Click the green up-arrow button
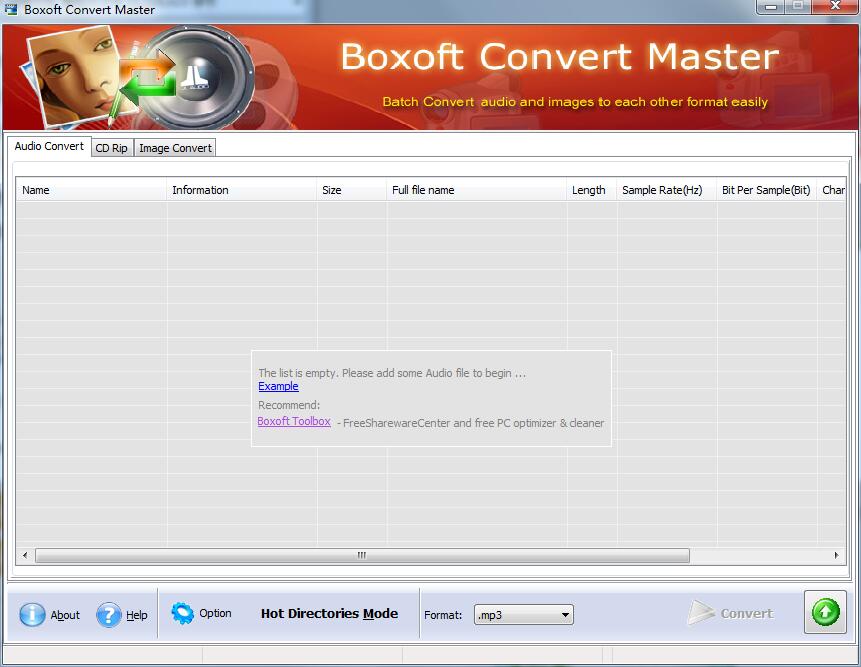The height and width of the screenshot is (667, 861). (x=825, y=612)
